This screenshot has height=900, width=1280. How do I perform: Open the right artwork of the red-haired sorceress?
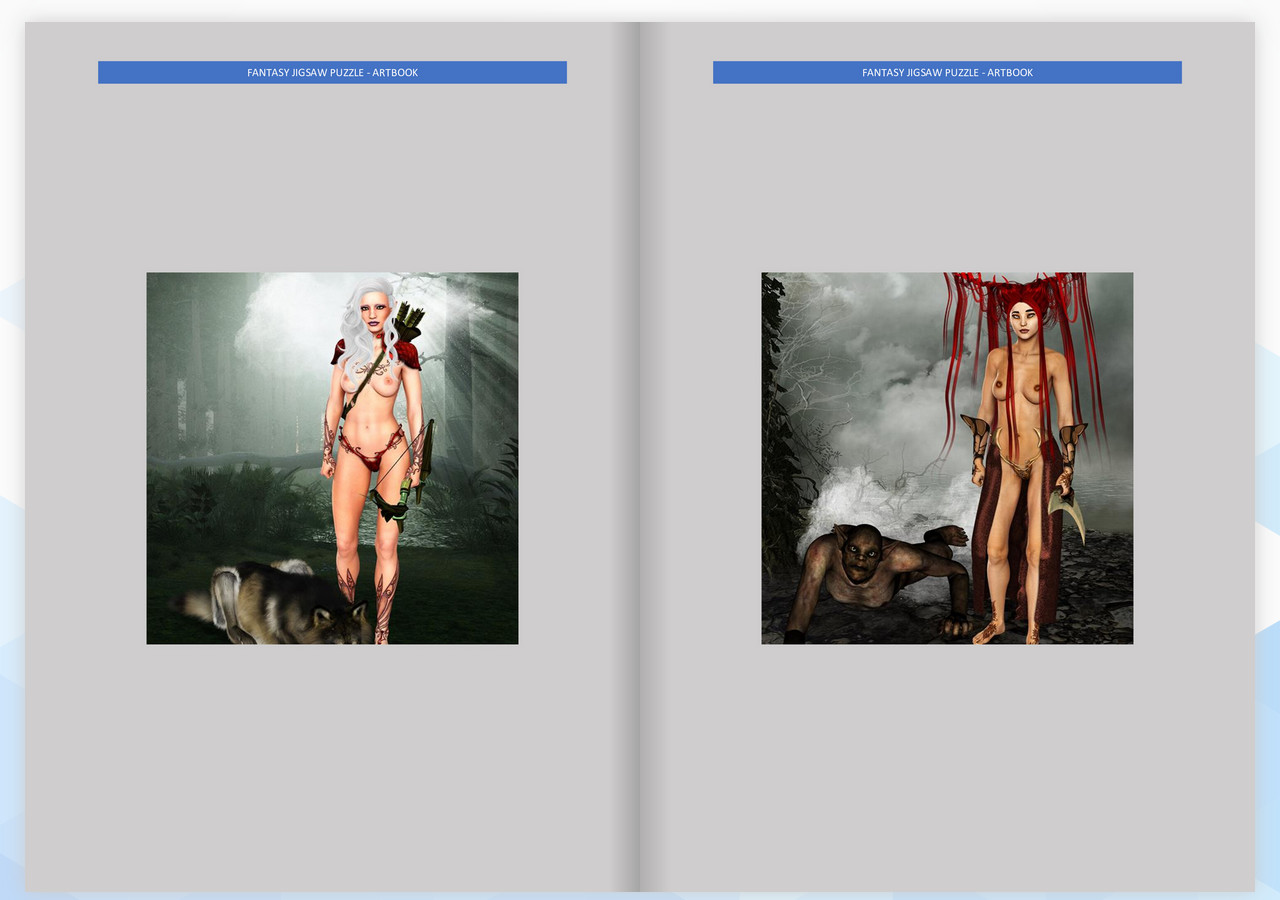point(947,457)
